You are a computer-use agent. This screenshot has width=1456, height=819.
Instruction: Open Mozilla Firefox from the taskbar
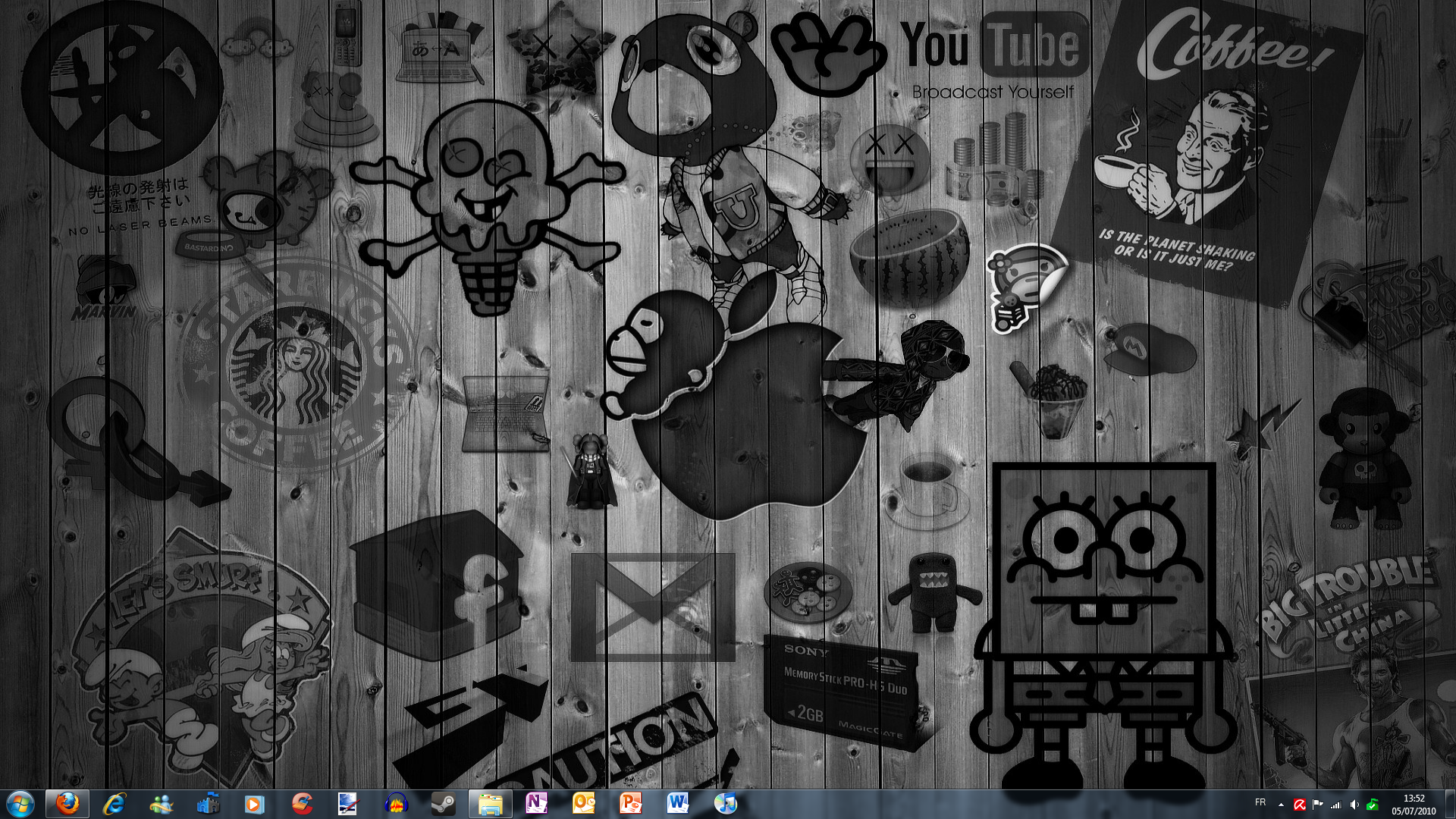pyautogui.click(x=67, y=804)
